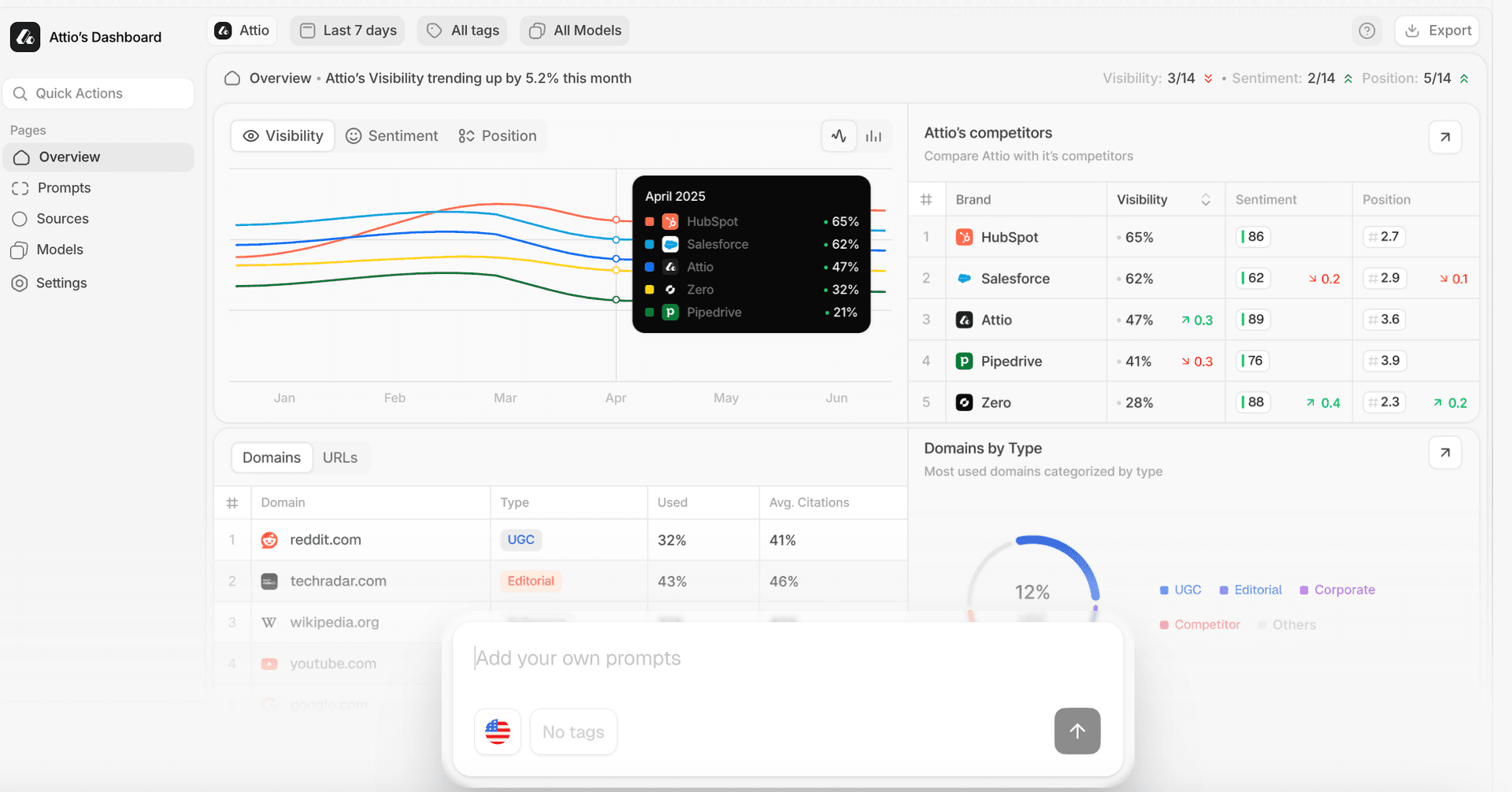1512x792 pixels.
Task: Open the All tags filter
Action: pos(462,31)
